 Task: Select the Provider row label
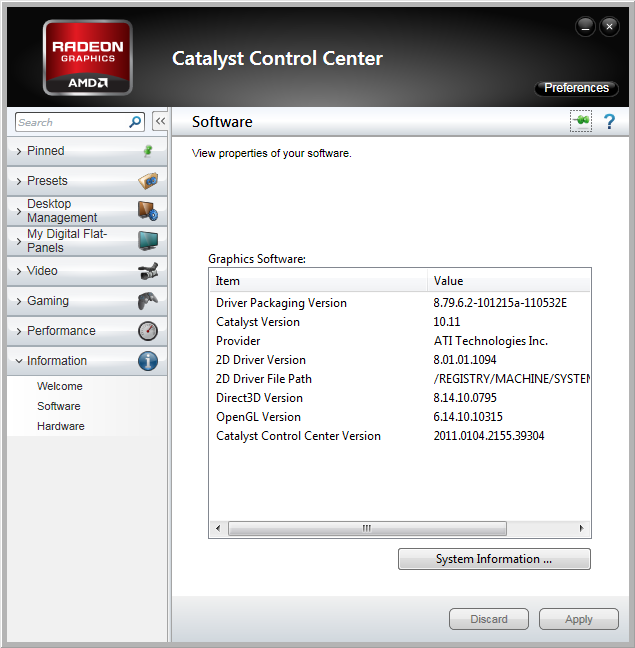[238, 341]
